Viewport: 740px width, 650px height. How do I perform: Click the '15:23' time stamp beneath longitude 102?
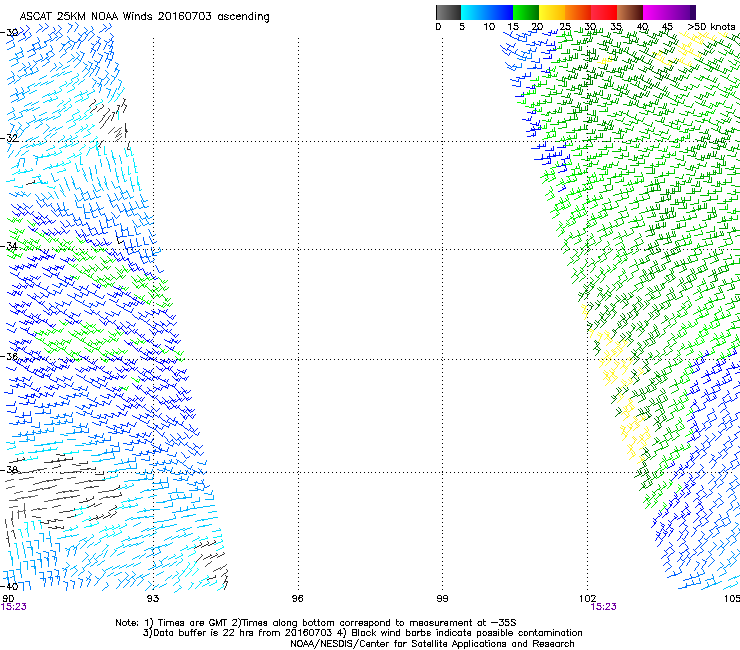click(x=603, y=607)
